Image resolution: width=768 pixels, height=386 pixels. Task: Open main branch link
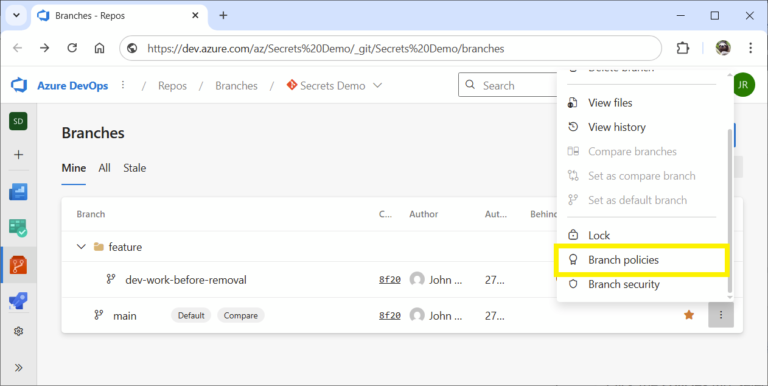[x=125, y=316]
